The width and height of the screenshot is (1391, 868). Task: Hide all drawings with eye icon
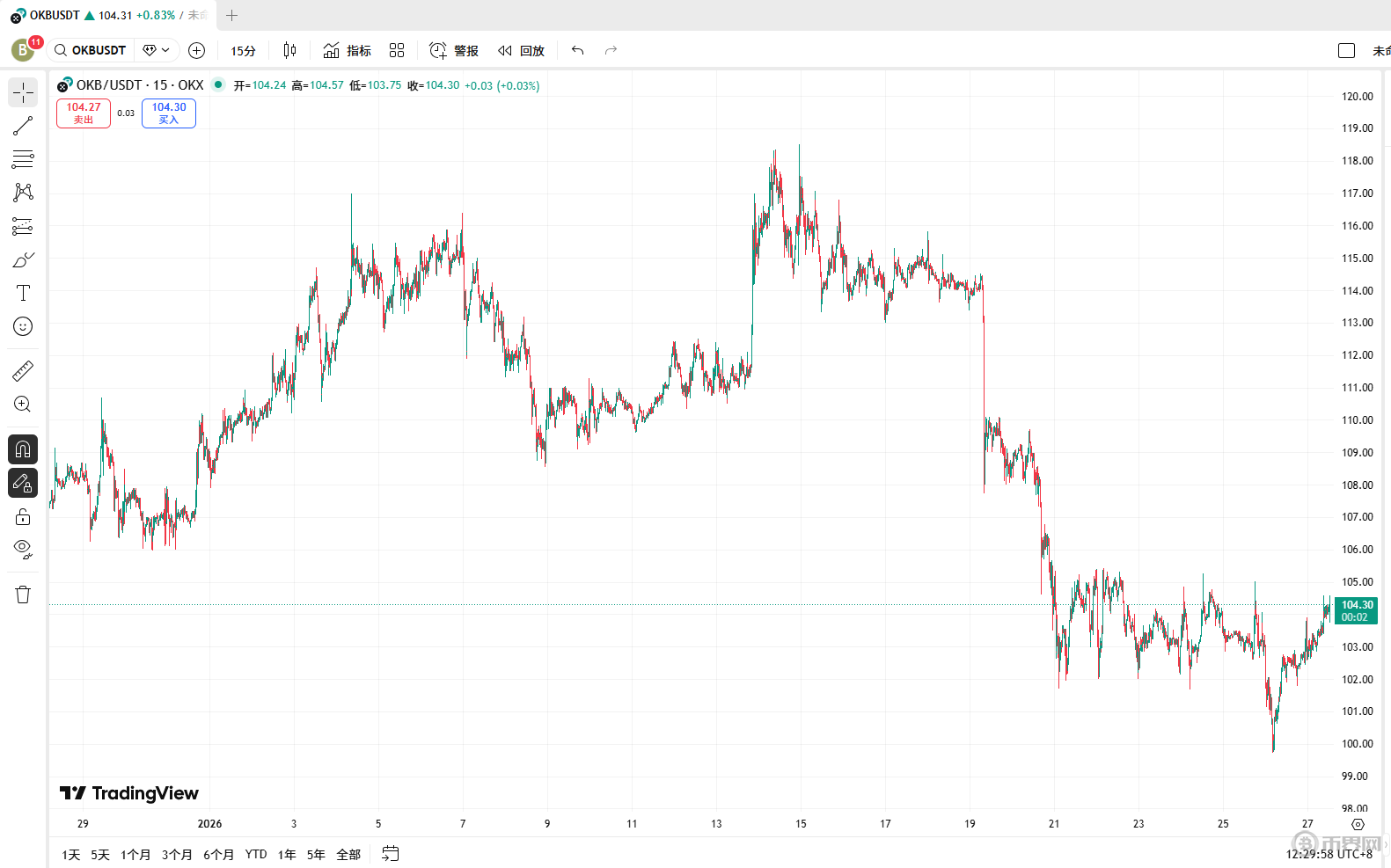23,550
